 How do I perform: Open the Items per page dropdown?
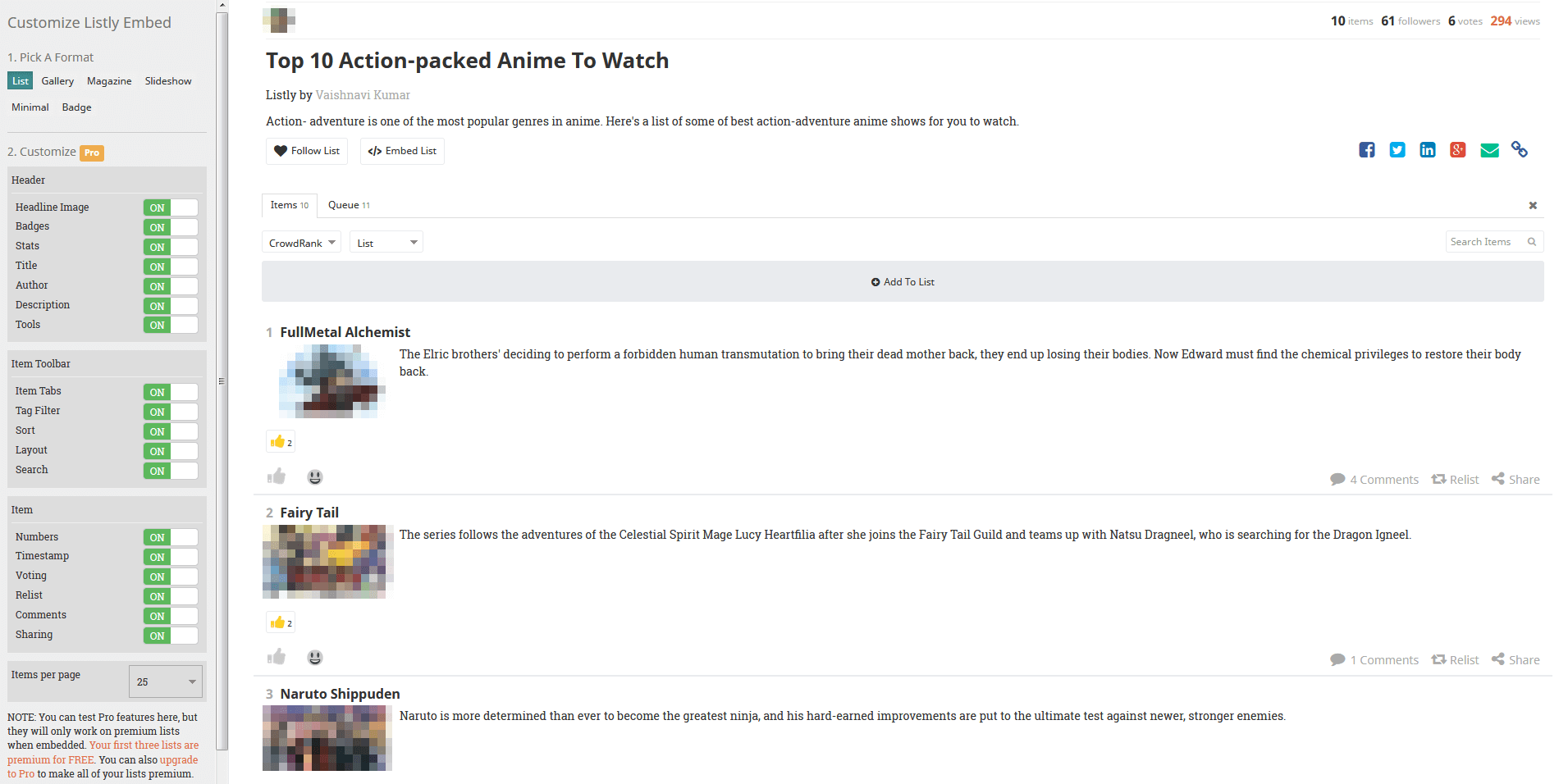click(166, 681)
